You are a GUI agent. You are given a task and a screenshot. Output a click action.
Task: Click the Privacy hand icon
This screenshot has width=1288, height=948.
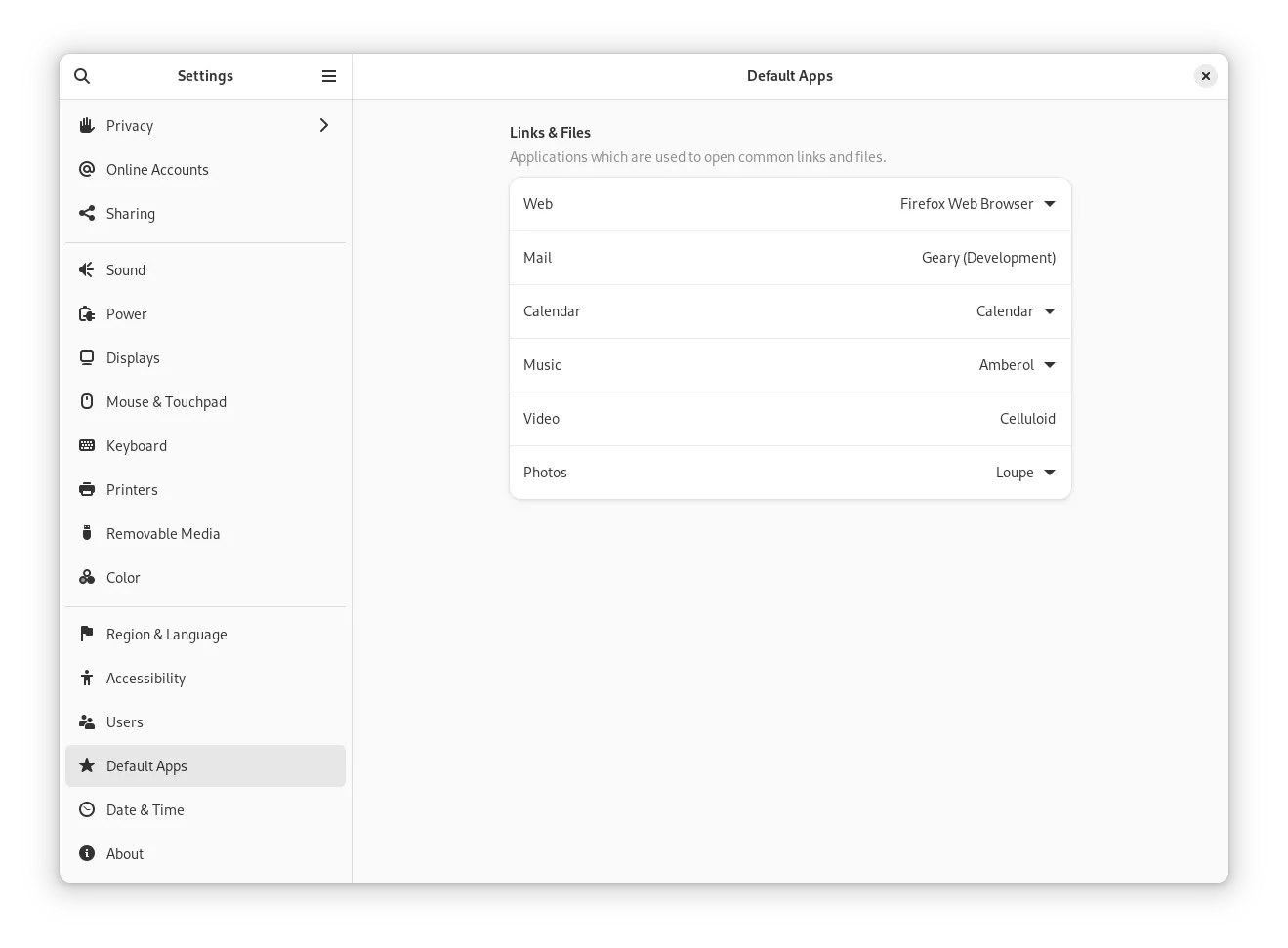coord(87,125)
